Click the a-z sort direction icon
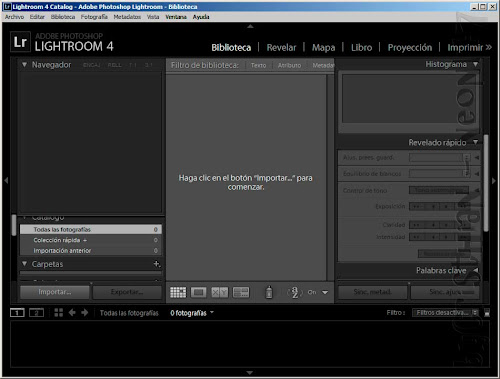Screen dimensions: 500x379 pyautogui.click(x=295, y=292)
